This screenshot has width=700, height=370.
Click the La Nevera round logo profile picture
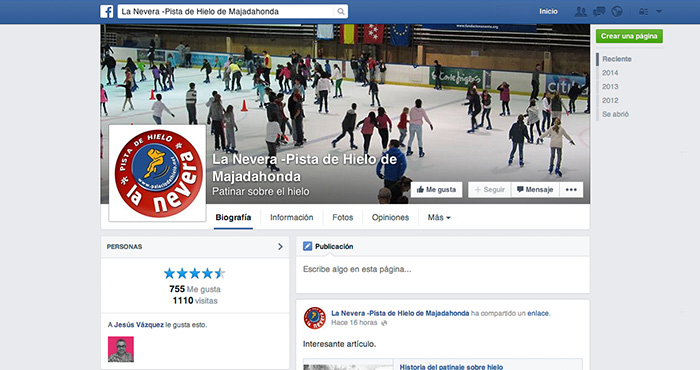pyautogui.click(x=158, y=173)
